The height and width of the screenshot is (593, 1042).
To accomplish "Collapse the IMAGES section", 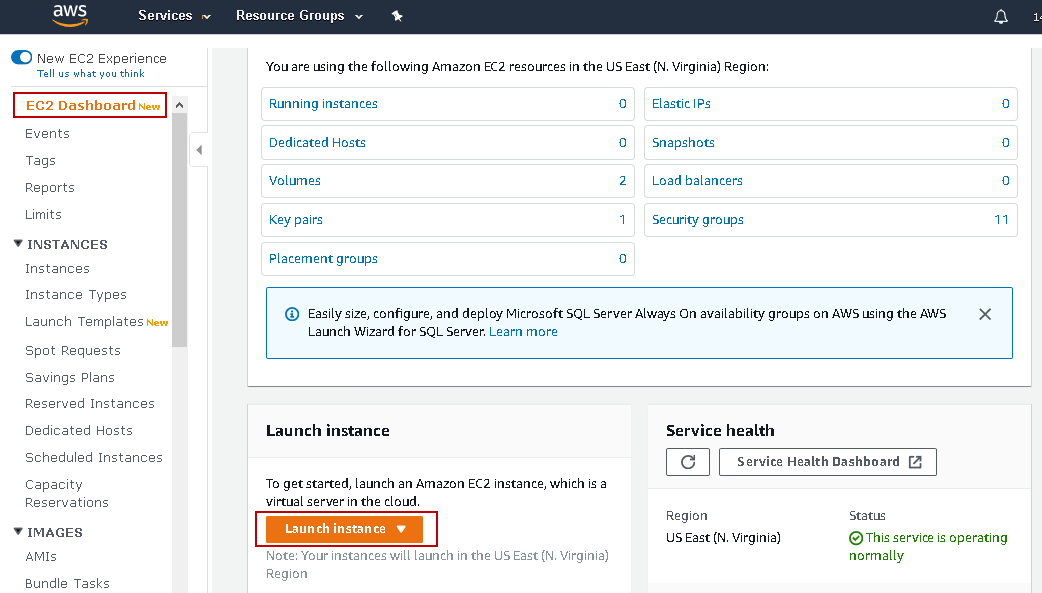I will [18, 532].
